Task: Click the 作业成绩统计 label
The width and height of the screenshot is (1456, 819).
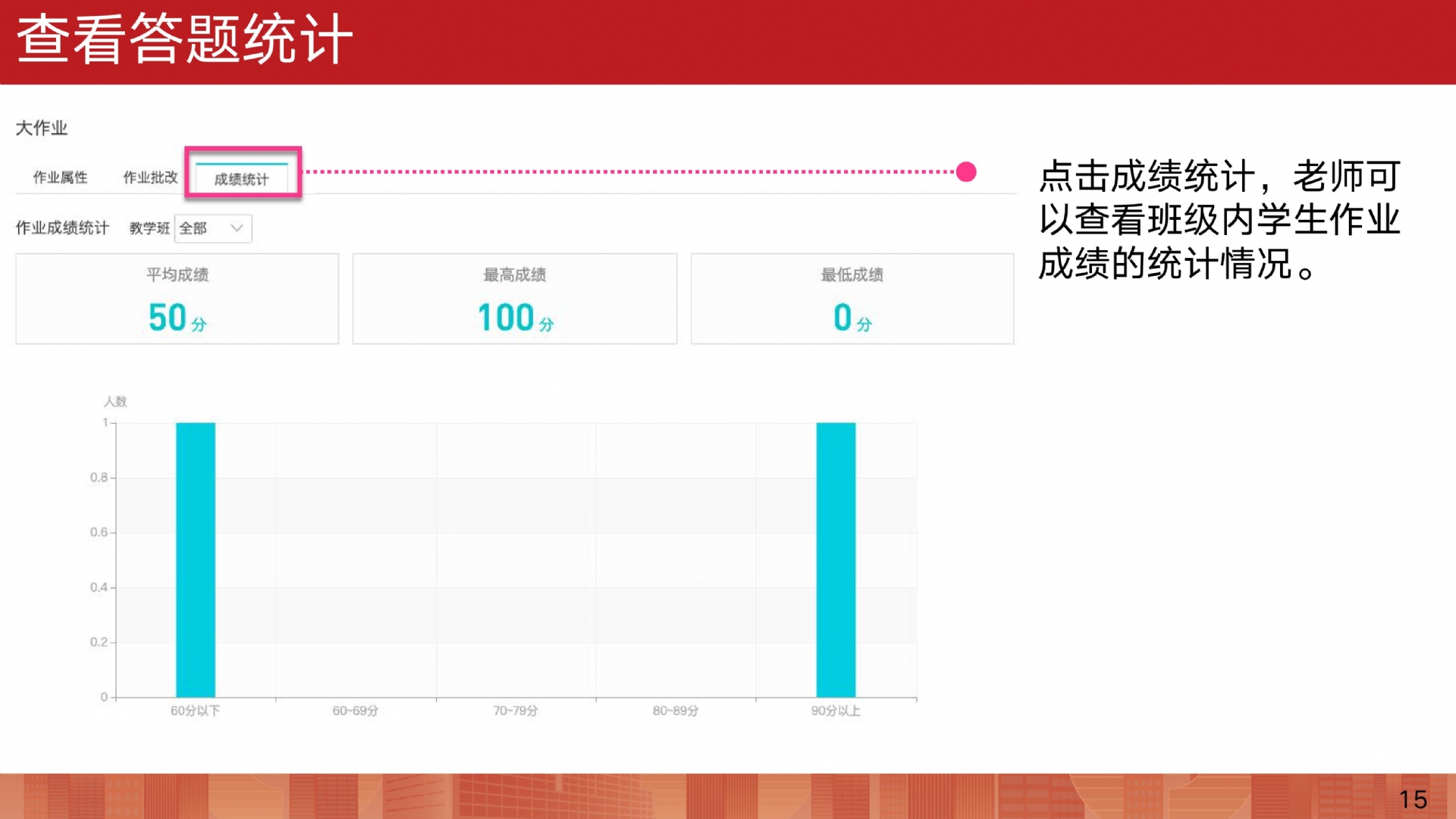Action: point(62,227)
